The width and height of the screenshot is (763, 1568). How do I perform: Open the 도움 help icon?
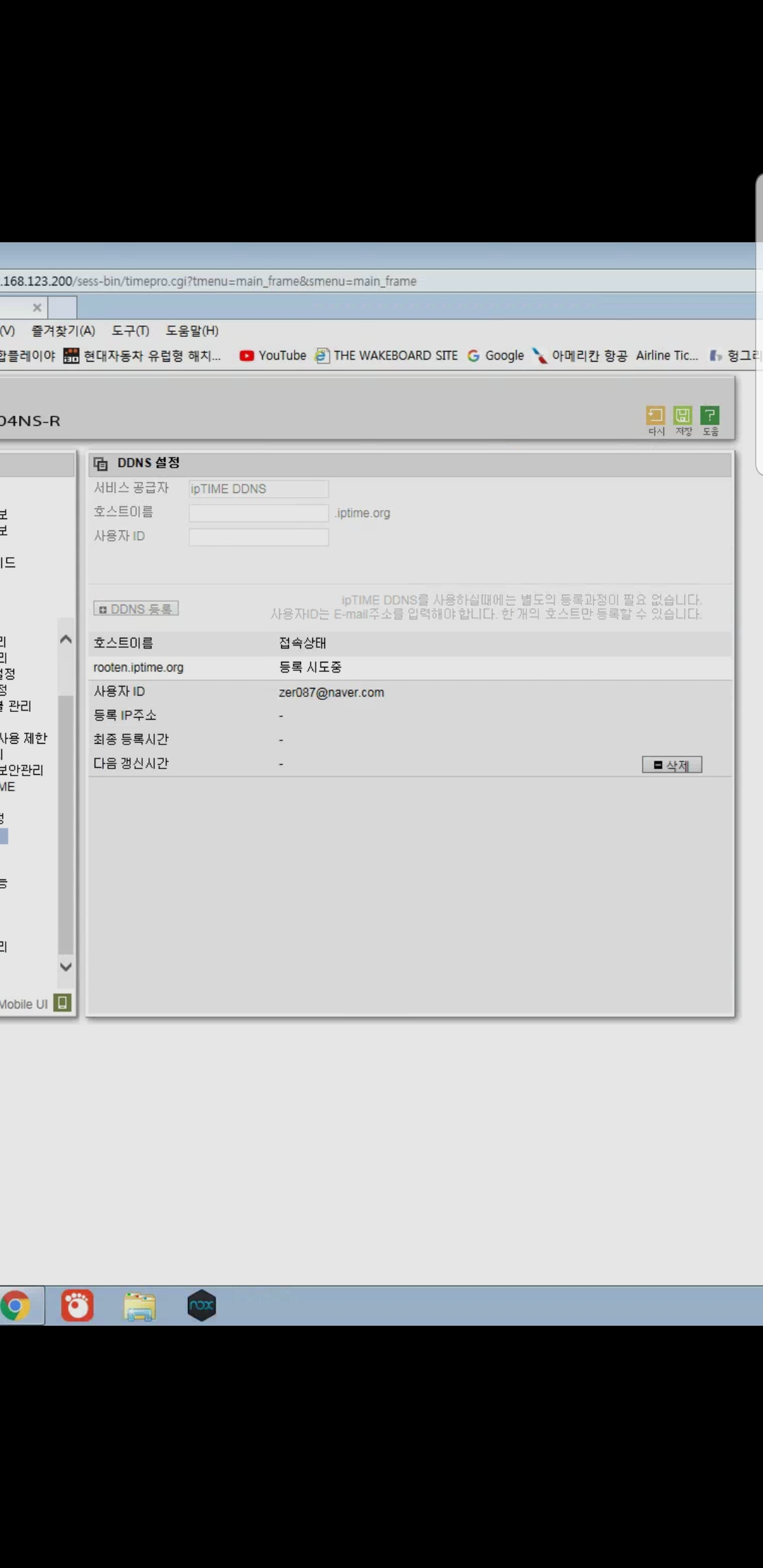click(710, 415)
